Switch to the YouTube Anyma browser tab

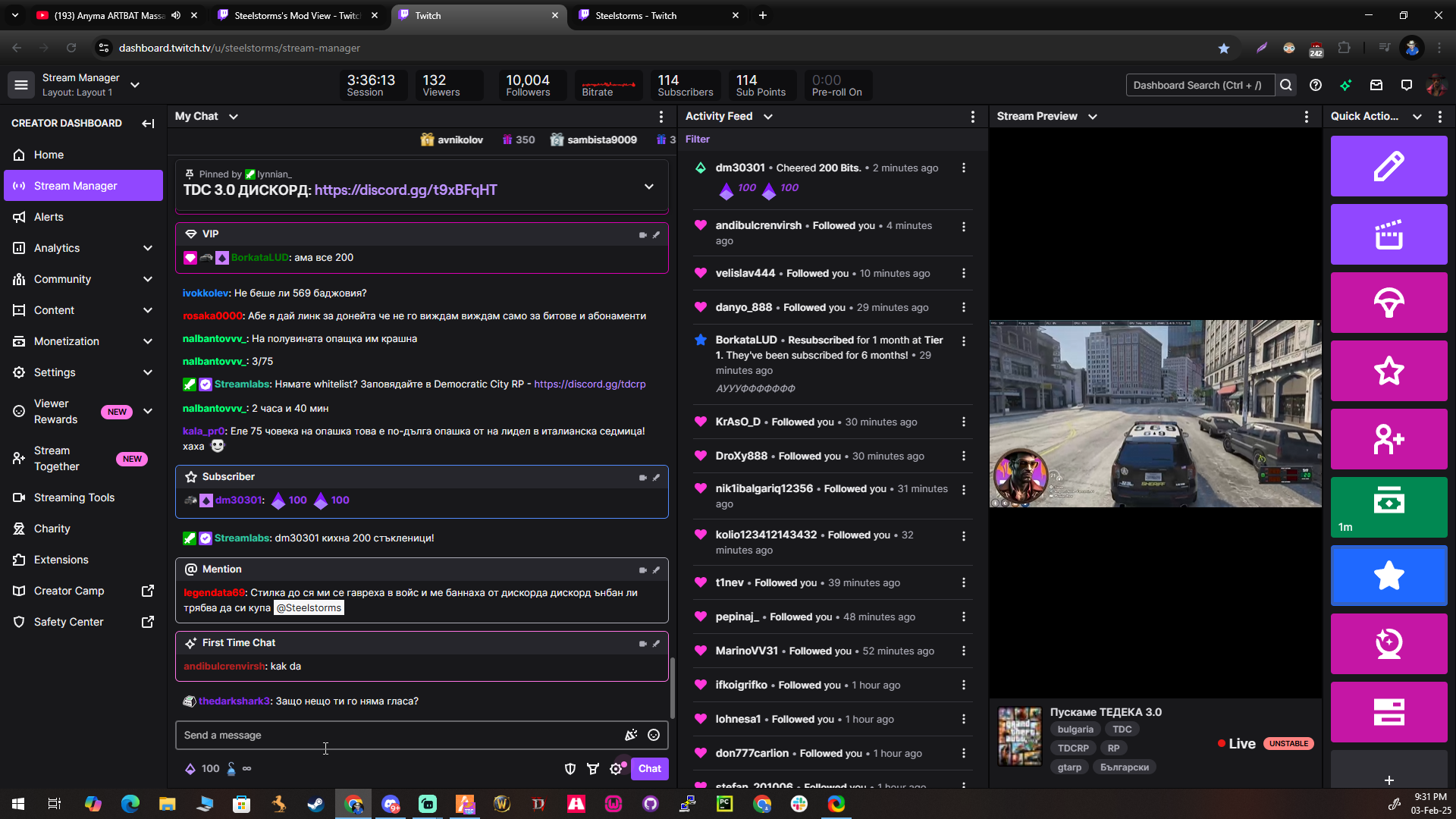[118, 15]
